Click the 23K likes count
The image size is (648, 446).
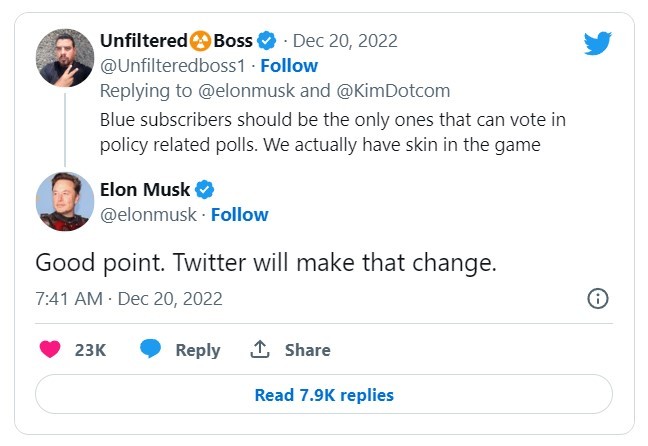pos(90,350)
